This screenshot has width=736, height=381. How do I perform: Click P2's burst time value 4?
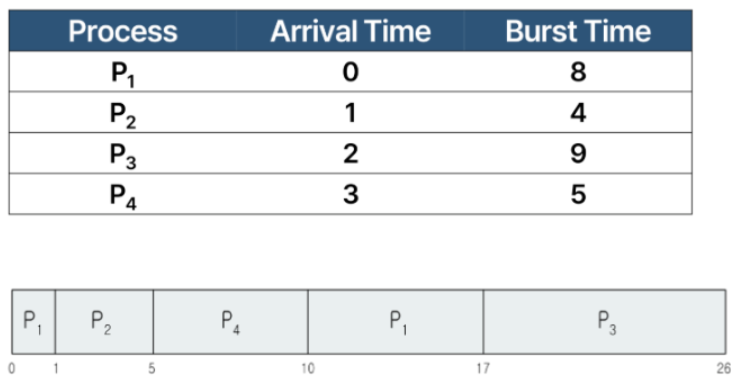click(x=578, y=113)
